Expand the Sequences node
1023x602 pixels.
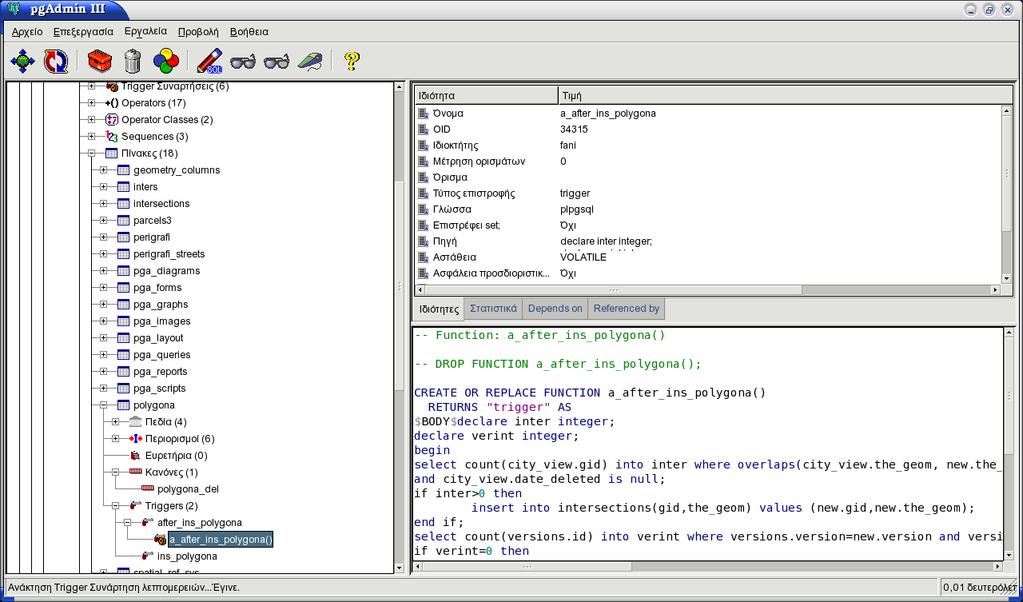point(91,136)
